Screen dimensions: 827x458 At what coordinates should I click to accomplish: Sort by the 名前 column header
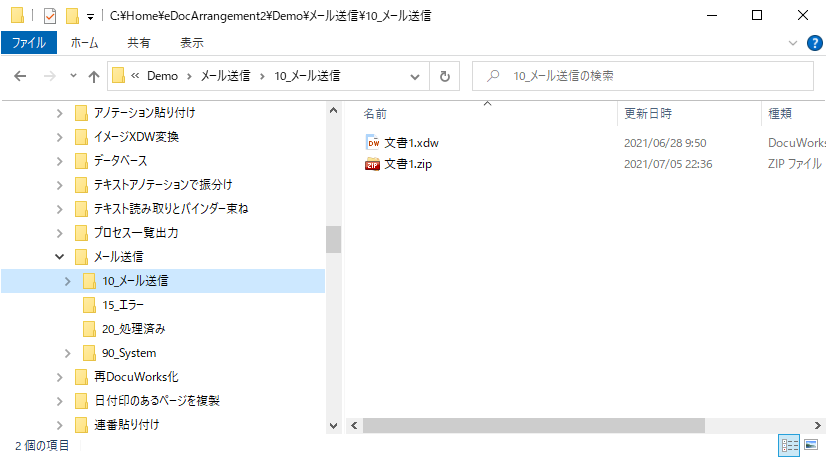(x=375, y=113)
